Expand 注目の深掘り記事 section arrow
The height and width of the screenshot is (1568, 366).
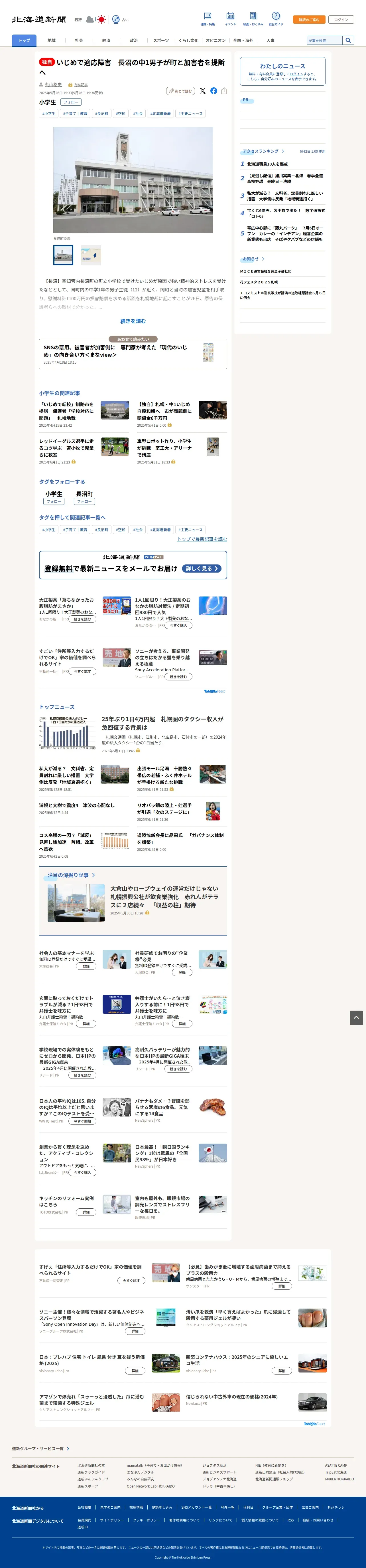tap(93, 875)
